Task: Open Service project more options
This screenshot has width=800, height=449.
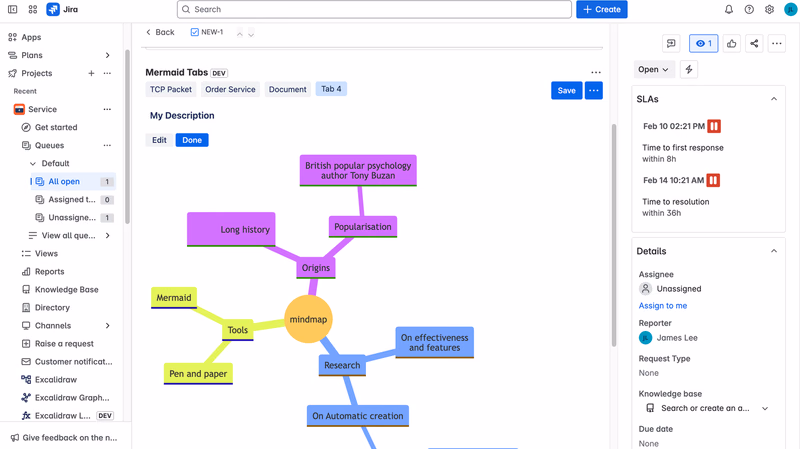Action: coord(107,109)
